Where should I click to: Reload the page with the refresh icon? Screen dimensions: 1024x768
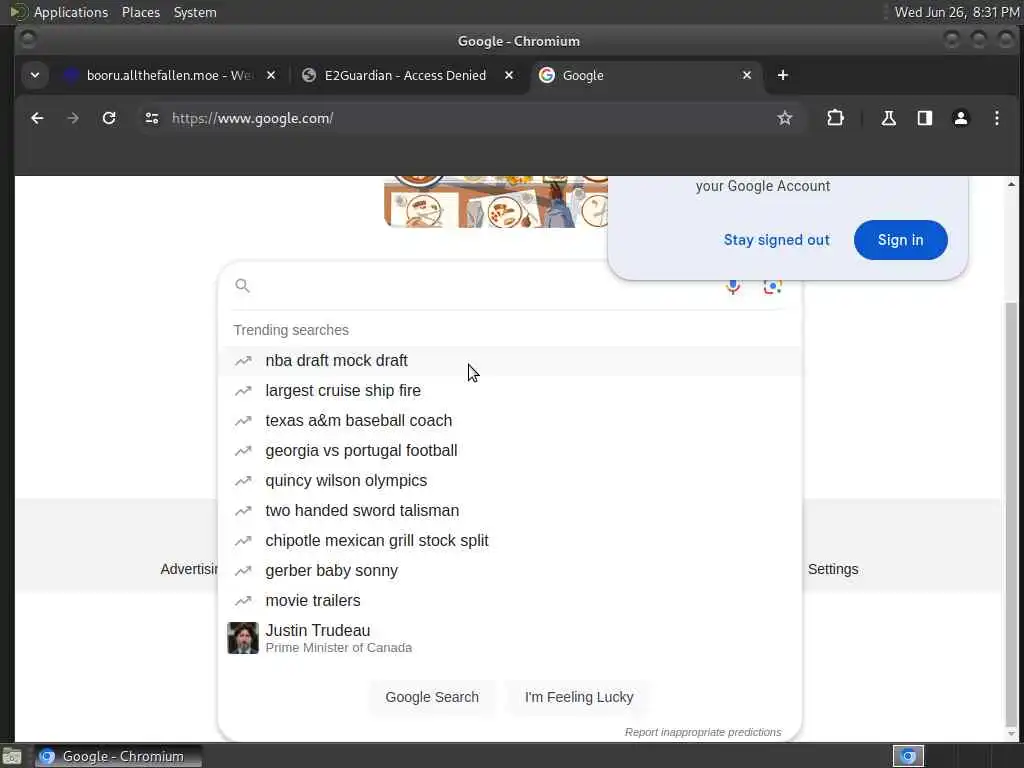click(109, 118)
